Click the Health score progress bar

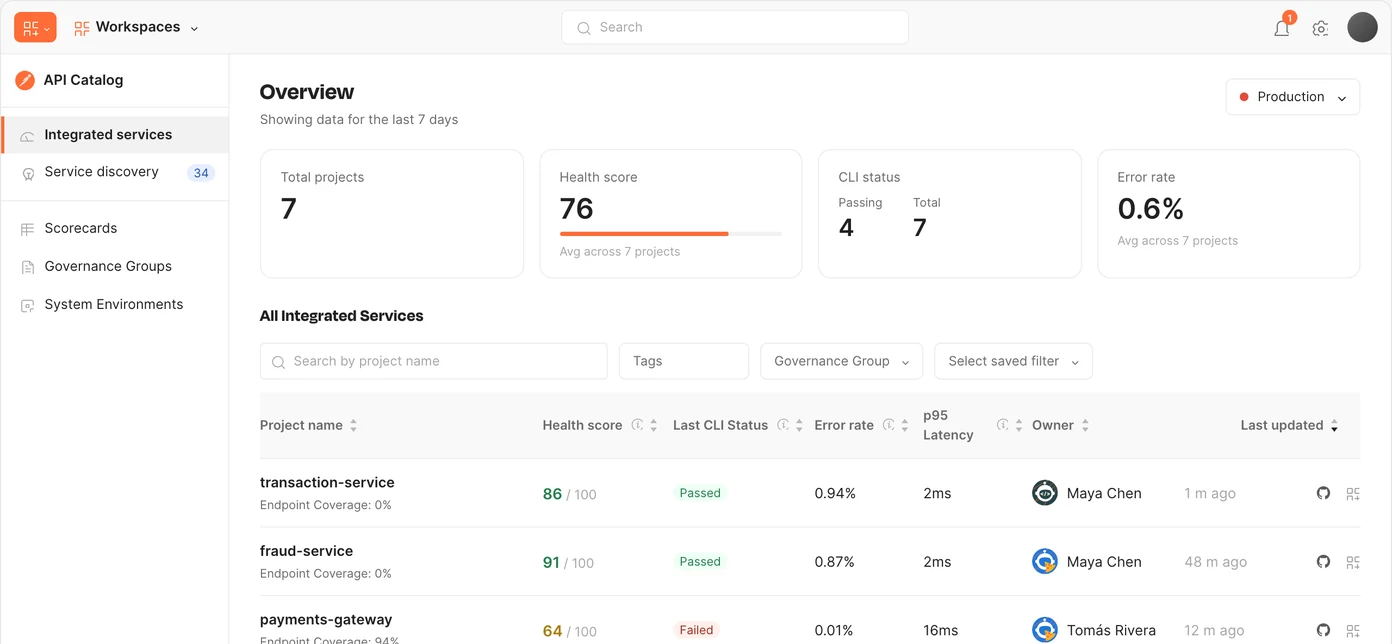click(x=671, y=233)
